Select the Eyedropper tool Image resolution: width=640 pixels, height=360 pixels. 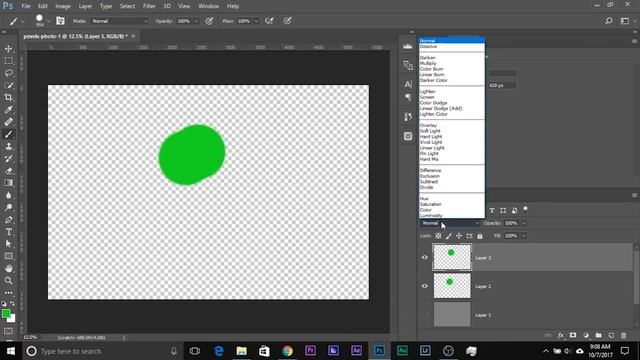[x=8, y=109]
